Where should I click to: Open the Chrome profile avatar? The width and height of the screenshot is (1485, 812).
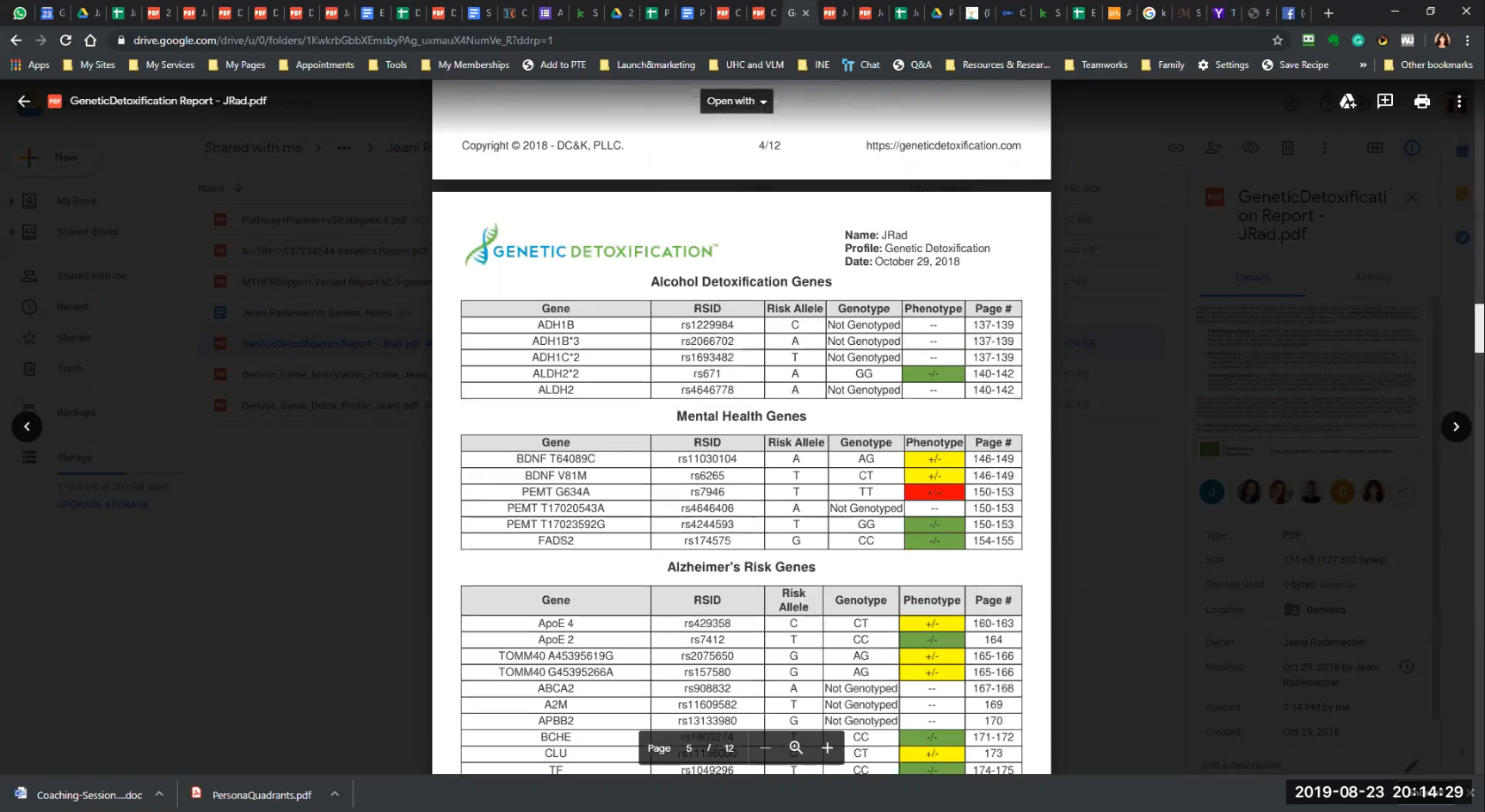coord(1443,40)
